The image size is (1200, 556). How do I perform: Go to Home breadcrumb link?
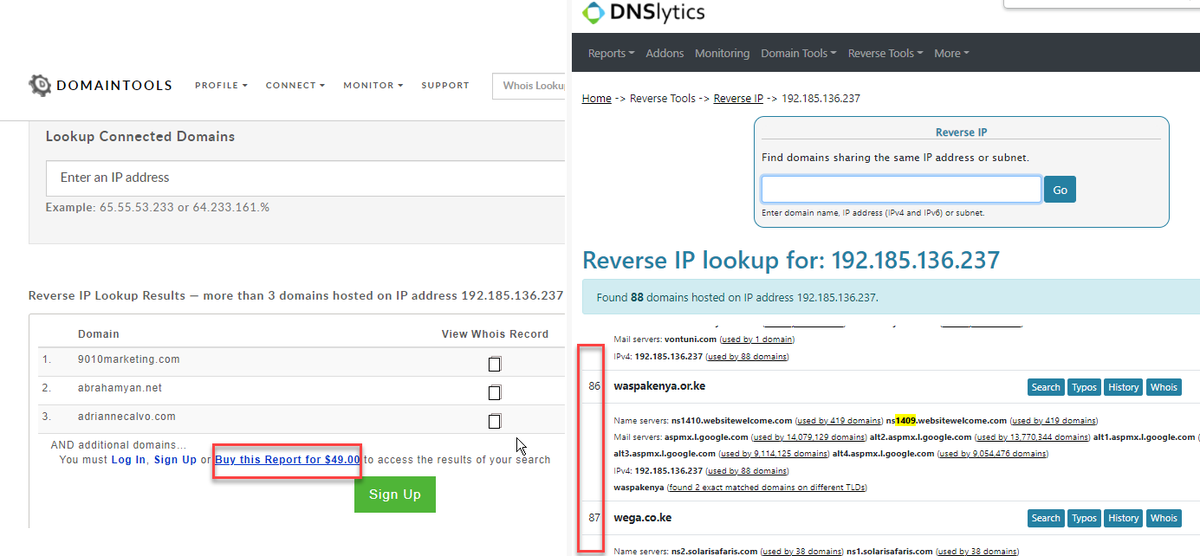pos(597,99)
